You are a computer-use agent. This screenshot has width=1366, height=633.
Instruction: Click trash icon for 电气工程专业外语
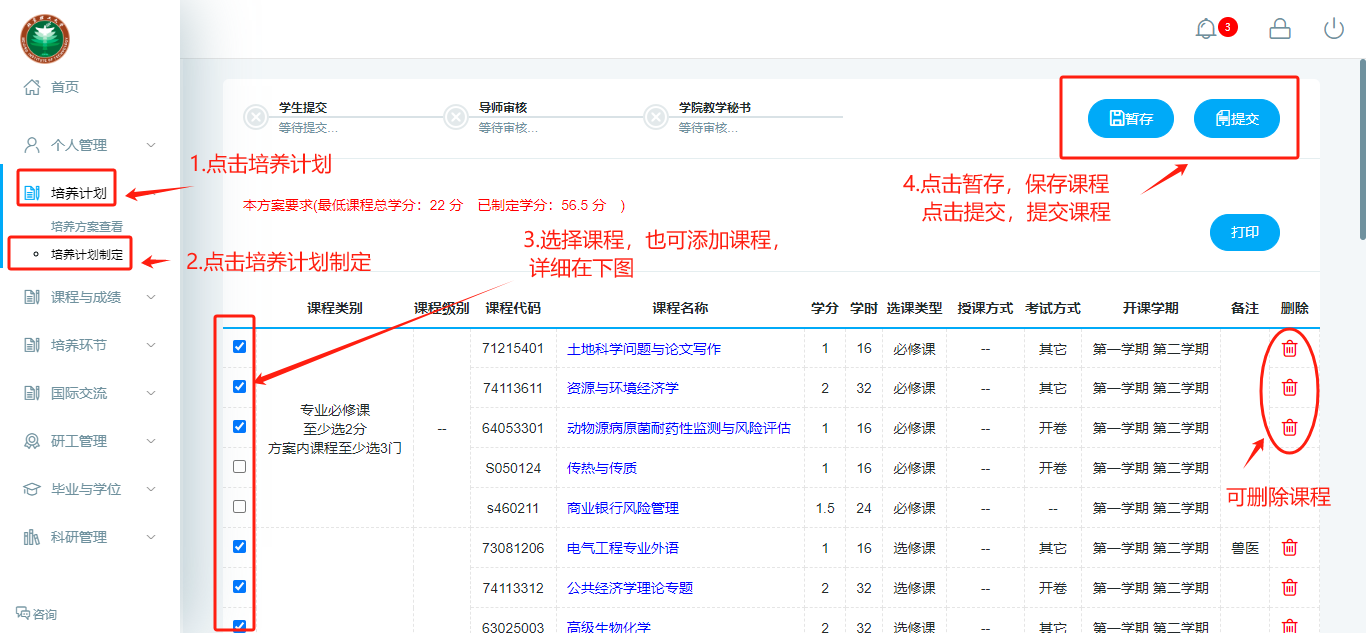coord(1290,548)
